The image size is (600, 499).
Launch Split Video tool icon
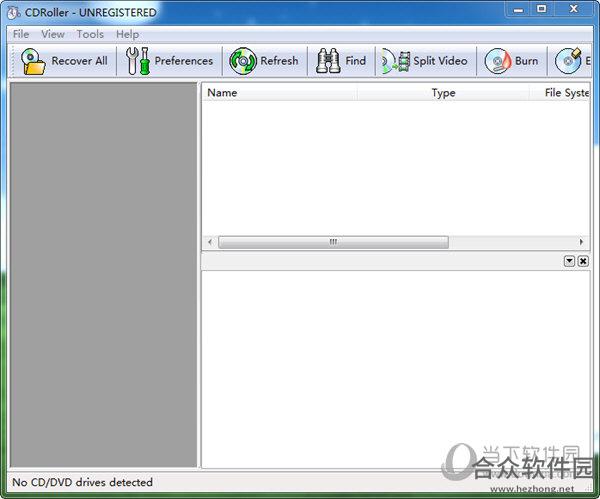coord(396,61)
